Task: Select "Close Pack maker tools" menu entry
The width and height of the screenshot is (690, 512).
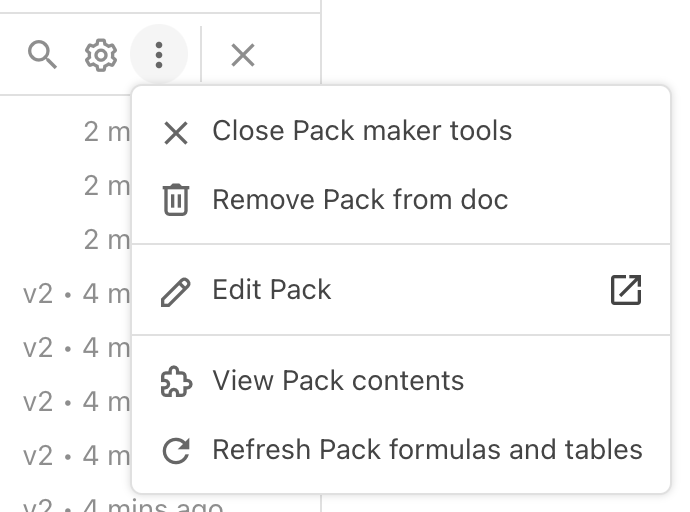Action: 362,131
